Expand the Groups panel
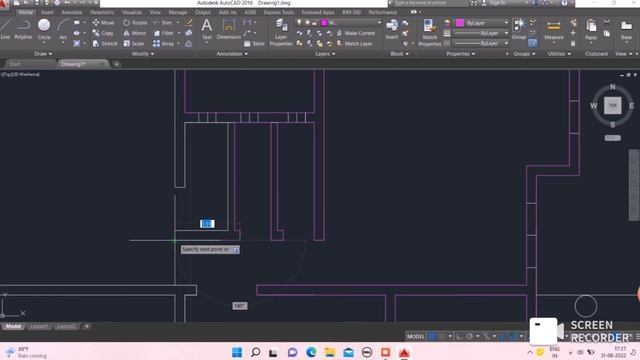640x360 pixels. tap(524, 53)
